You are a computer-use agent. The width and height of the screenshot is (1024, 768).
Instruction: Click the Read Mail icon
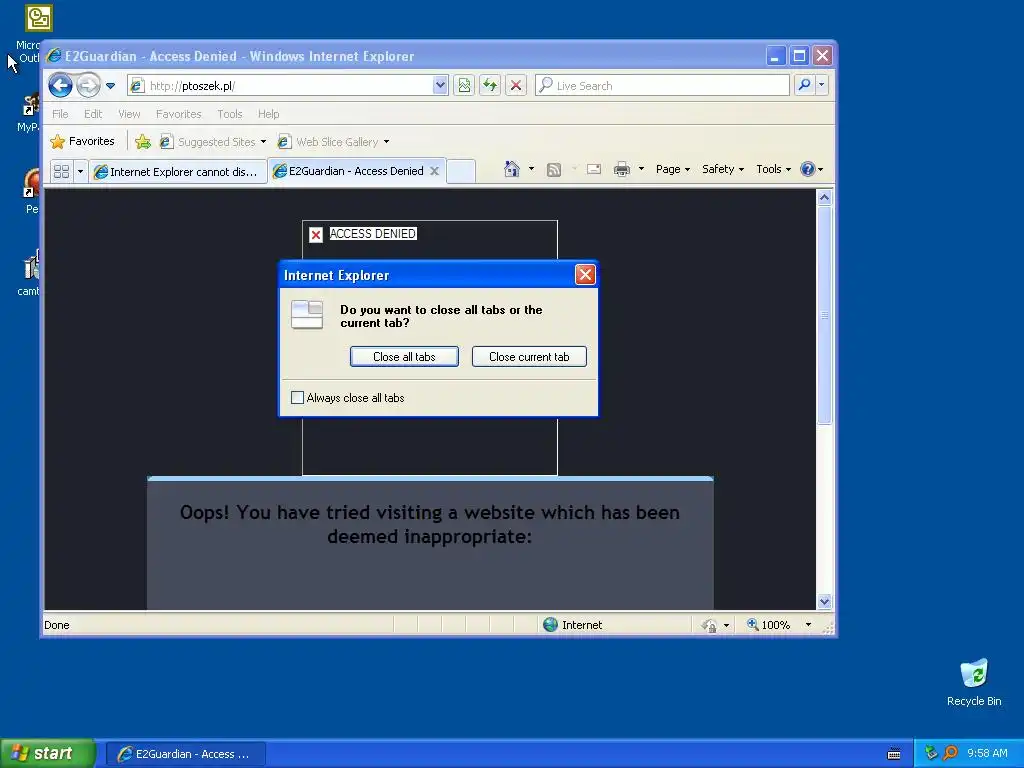(594, 170)
